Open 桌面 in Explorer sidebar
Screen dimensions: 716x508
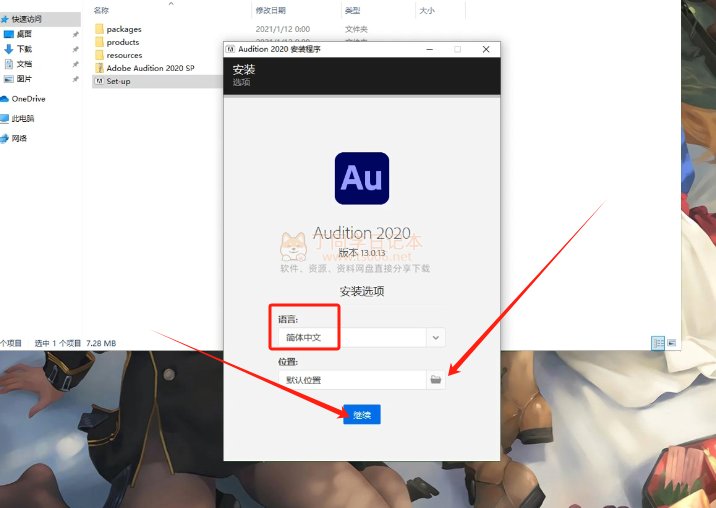coord(24,34)
